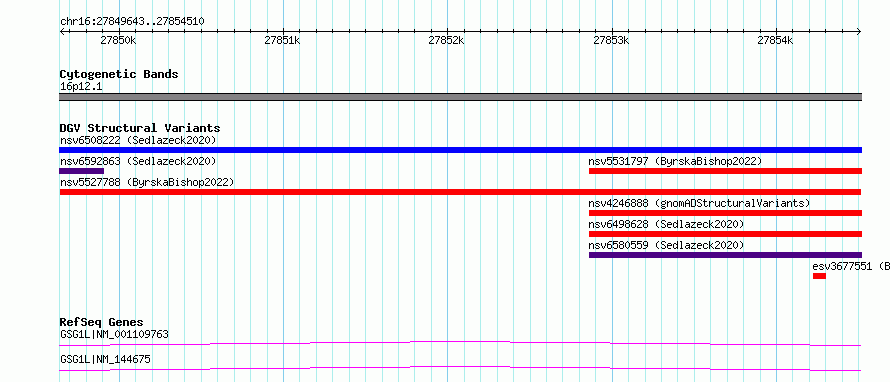
Task: Select the 16p12.1 band label
Action: 81,87
